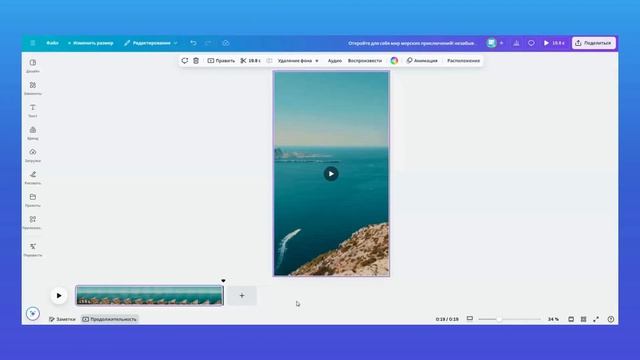Open the Рисовать draw panel
This screenshot has width=640, height=360.
point(33,178)
